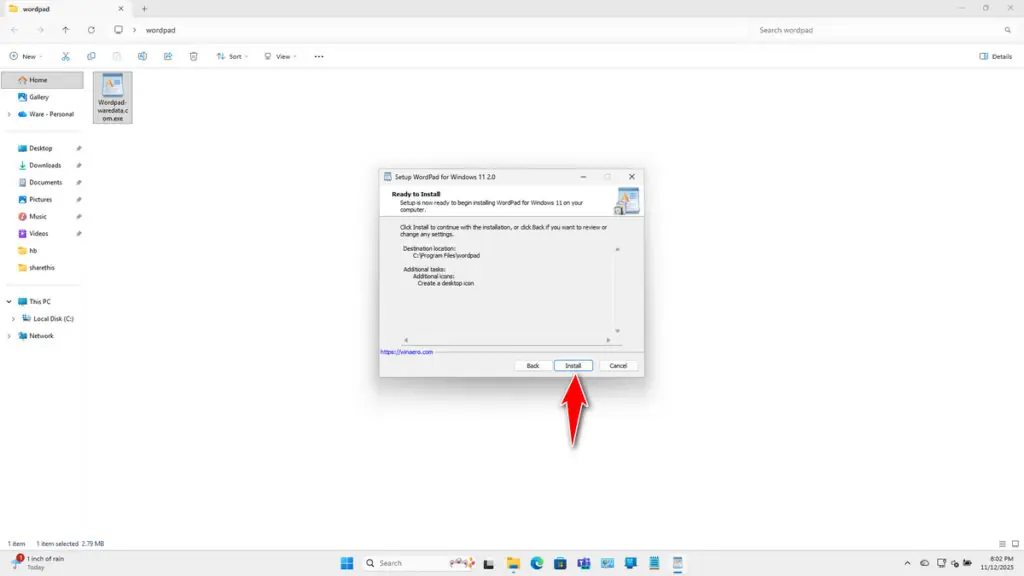
Task: Open the winaero.com link in the installer
Action: (x=408, y=352)
